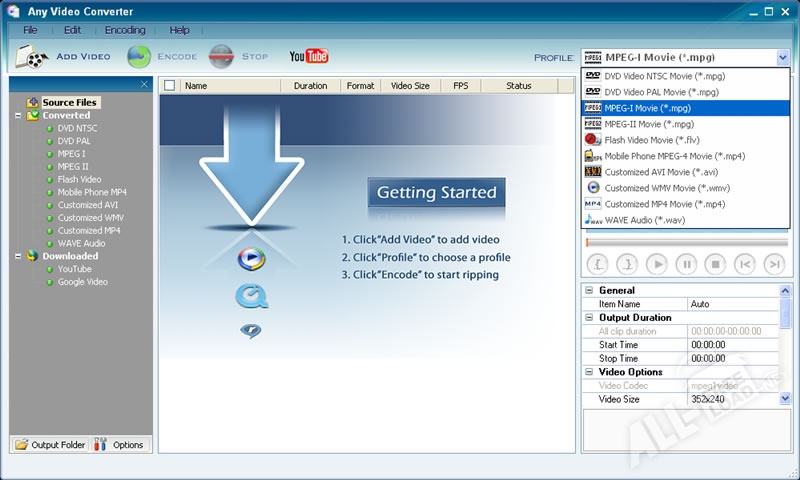Pause playback in the preview controls

(686, 264)
